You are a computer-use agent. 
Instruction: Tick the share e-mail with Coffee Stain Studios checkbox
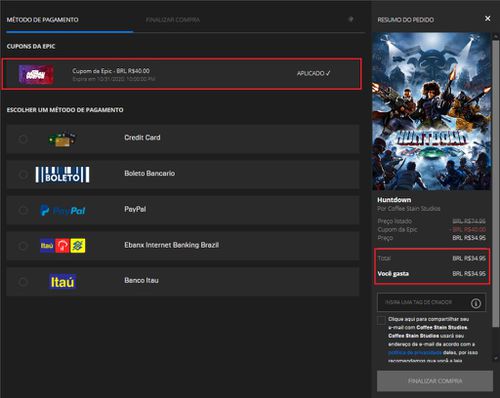click(x=381, y=320)
